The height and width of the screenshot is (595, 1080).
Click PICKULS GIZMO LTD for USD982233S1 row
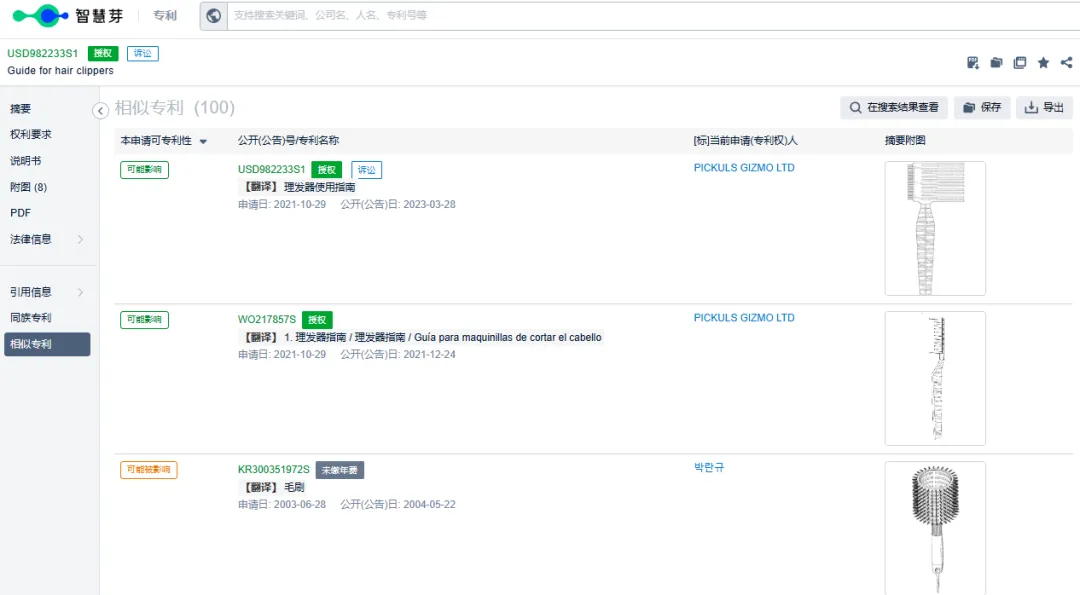coord(744,167)
